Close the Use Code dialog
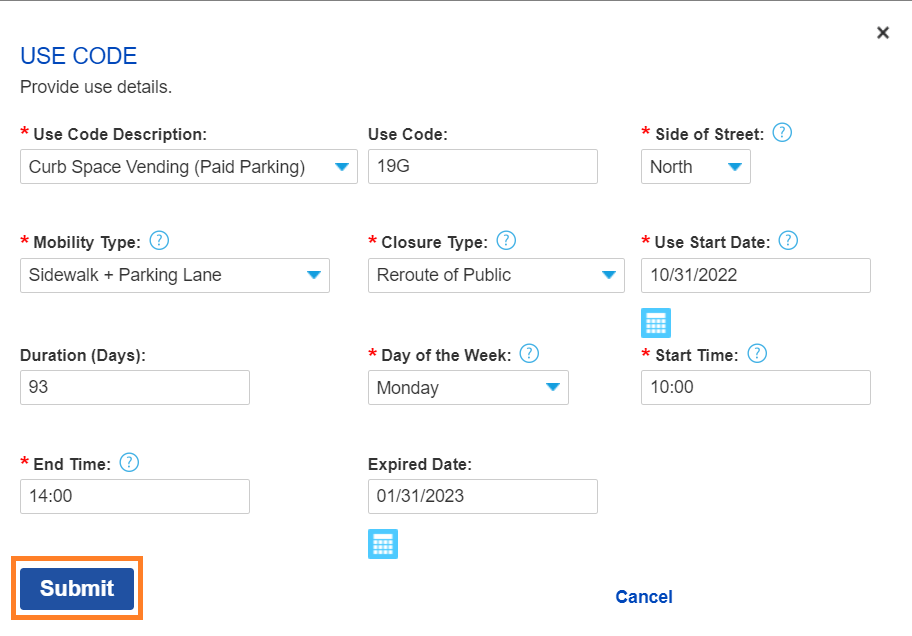 tap(883, 33)
